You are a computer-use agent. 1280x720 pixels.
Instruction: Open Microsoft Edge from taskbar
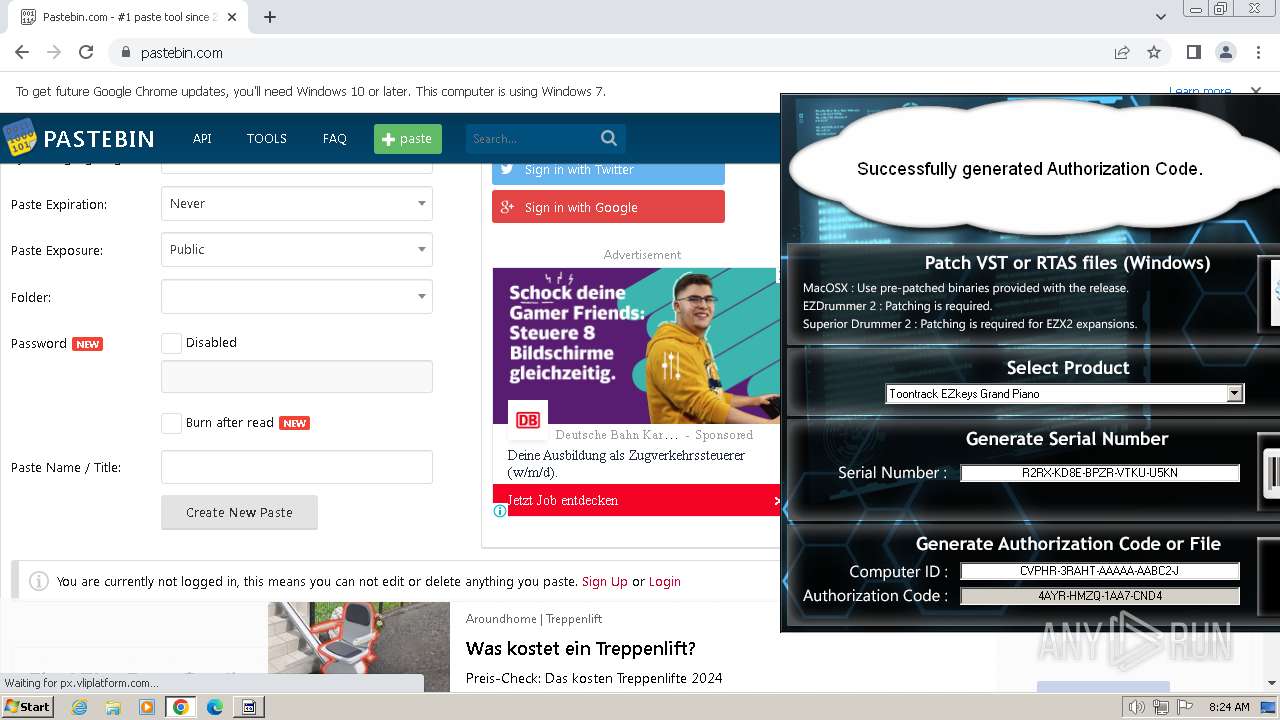pyautogui.click(x=215, y=707)
